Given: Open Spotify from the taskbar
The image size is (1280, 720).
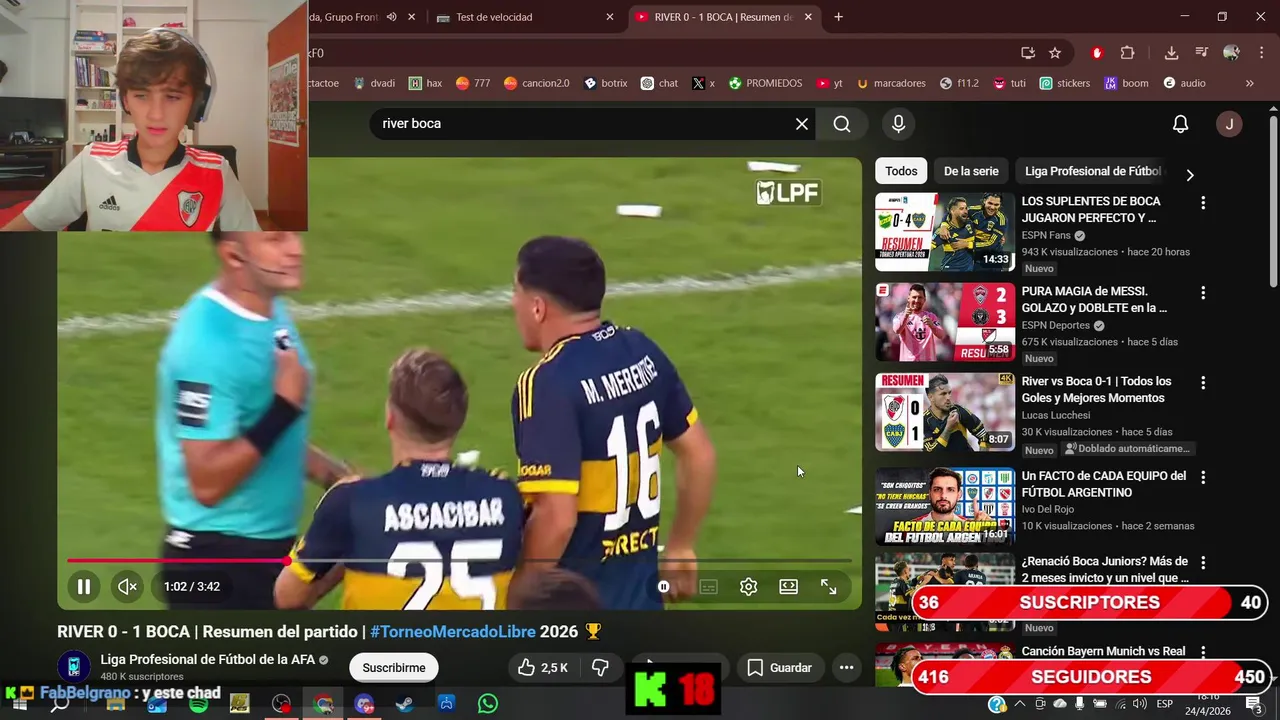Looking at the screenshot, I should click(x=198, y=704).
